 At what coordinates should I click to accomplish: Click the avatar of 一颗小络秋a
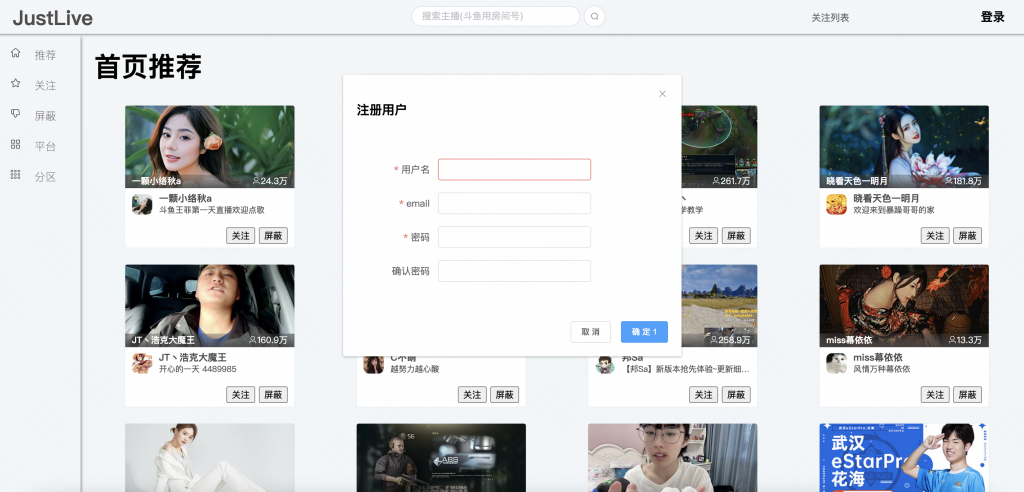[142, 205]
